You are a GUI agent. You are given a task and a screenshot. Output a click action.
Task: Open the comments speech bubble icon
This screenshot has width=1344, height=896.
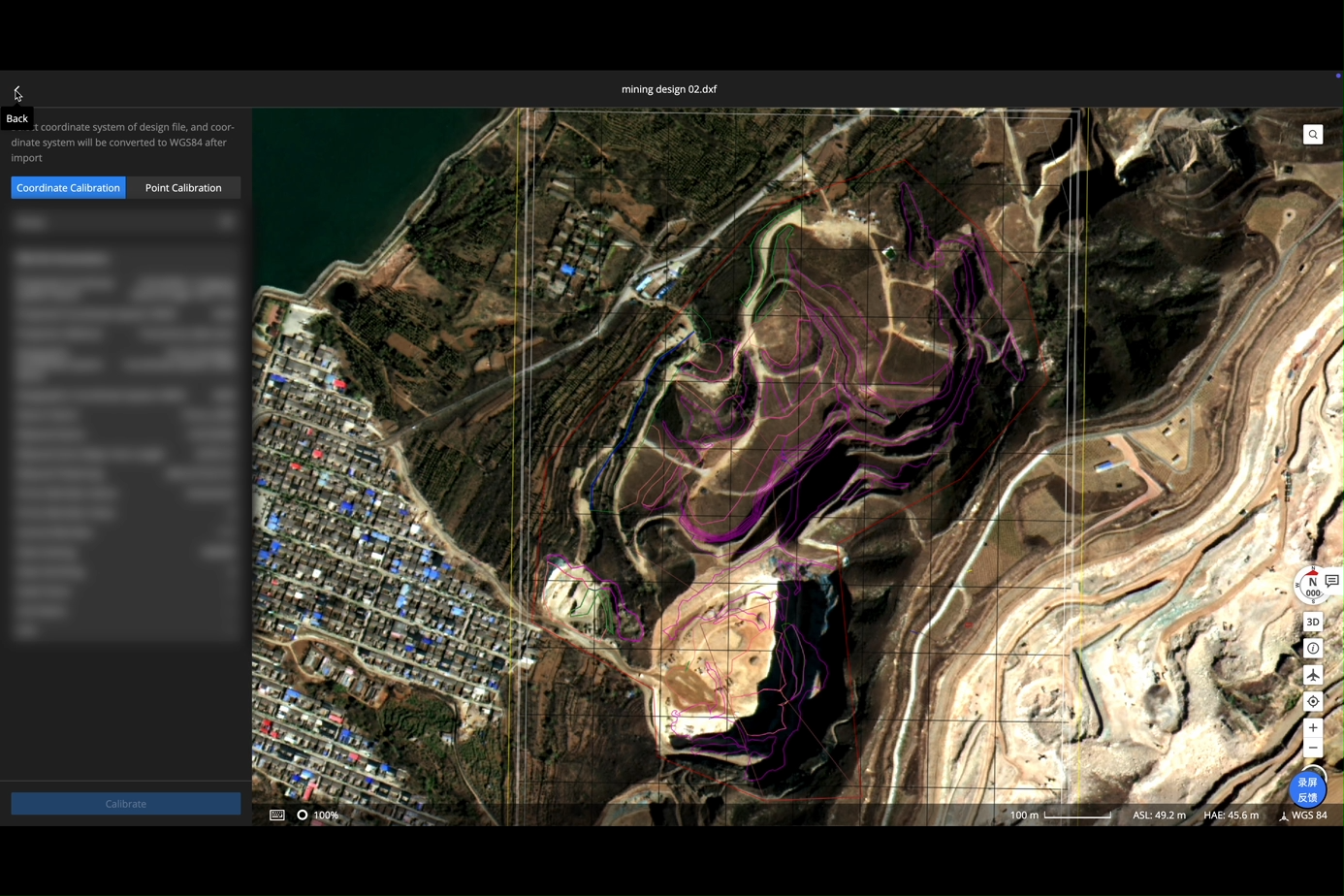[x=1332, y=581]
